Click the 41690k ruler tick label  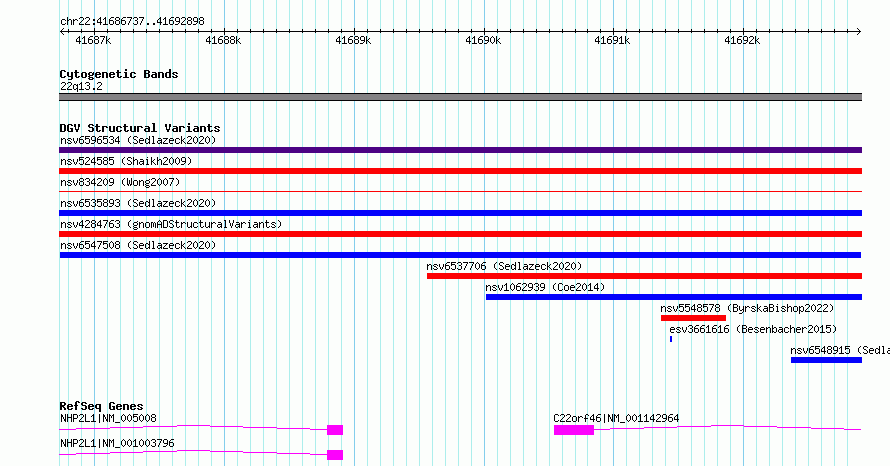(483, 40)
